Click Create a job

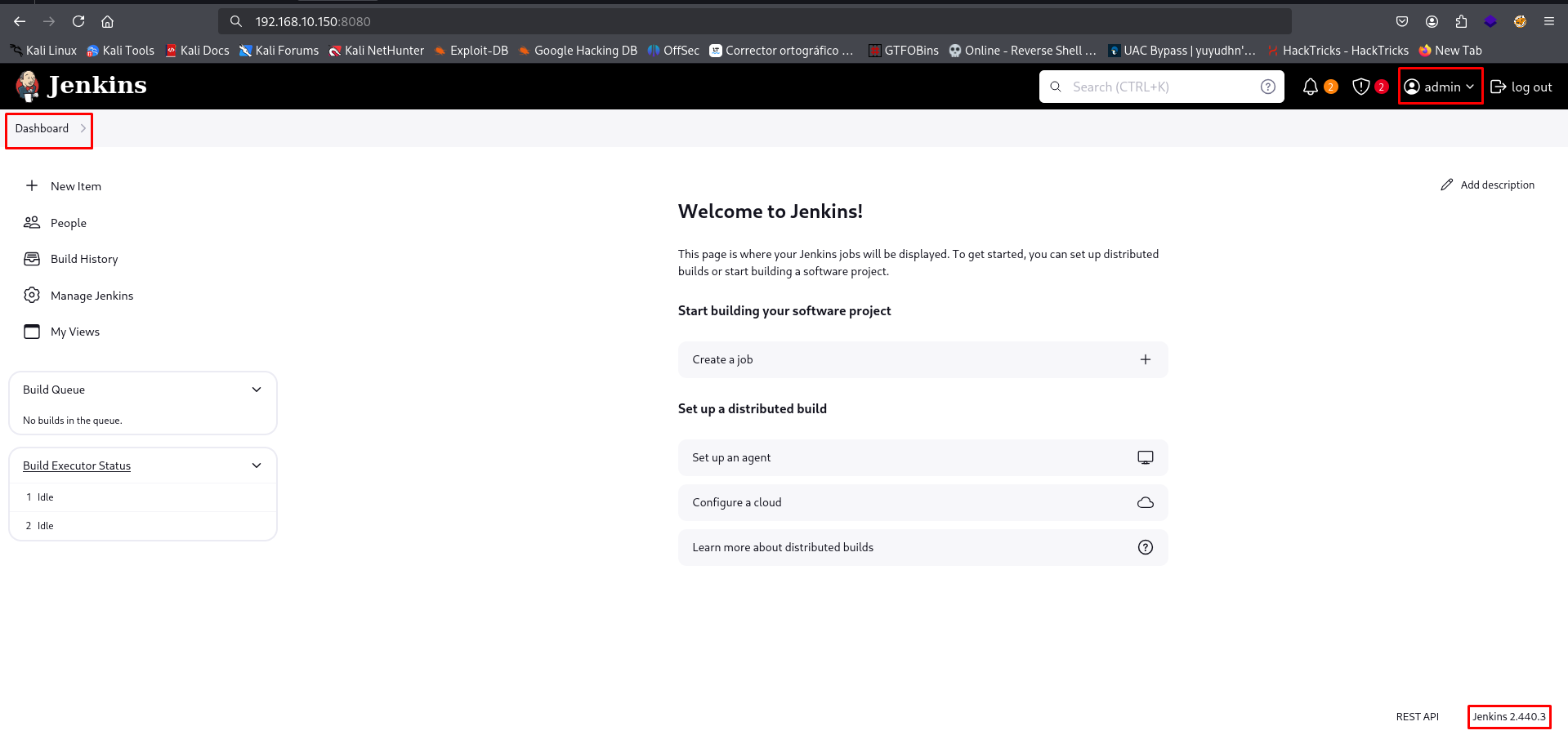[x=922, y=359]
